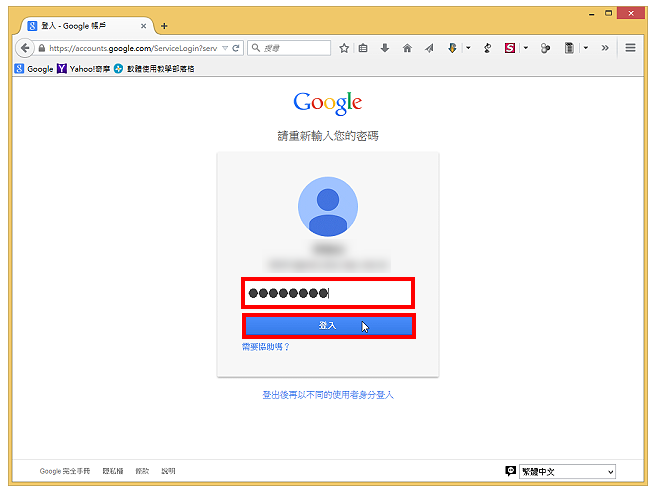Click the padlock site security icon
This screenshot has width=652, height=494.
42,48
